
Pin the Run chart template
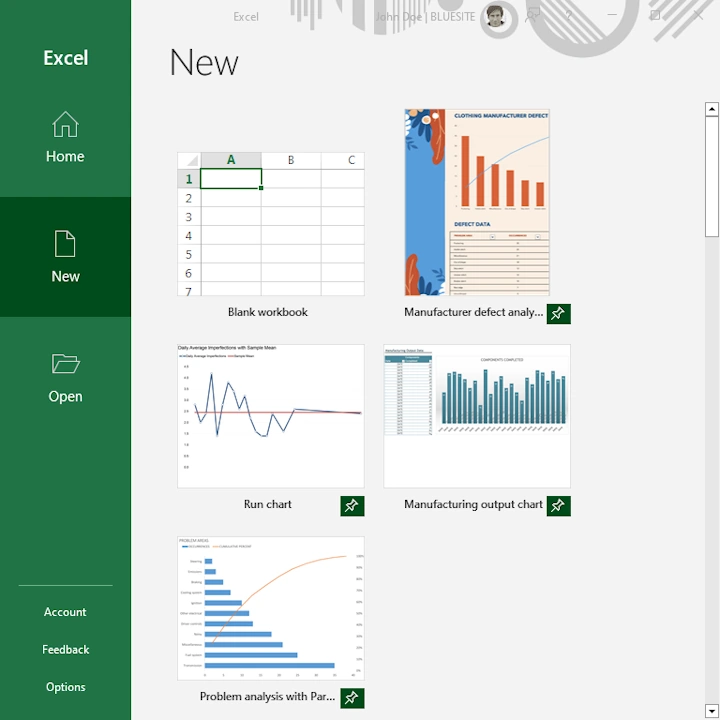(x=352, y=506)
